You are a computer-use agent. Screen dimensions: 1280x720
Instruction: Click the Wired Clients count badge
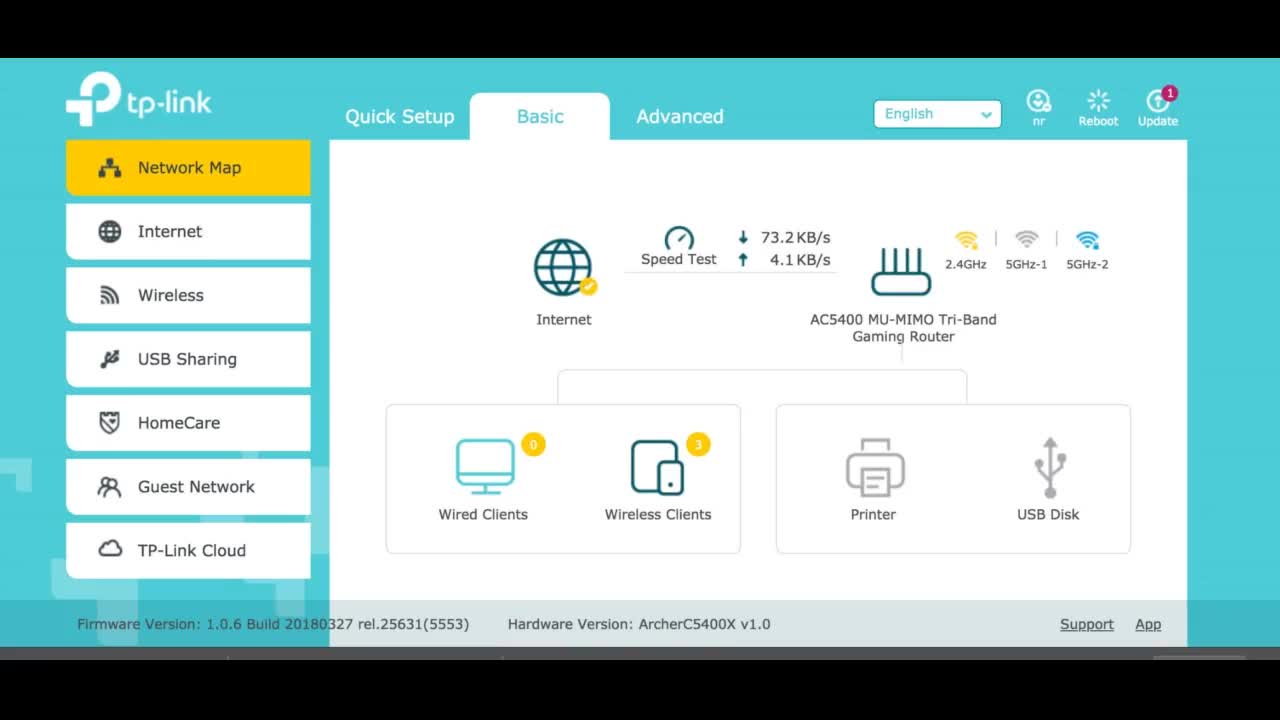point(533,445)
